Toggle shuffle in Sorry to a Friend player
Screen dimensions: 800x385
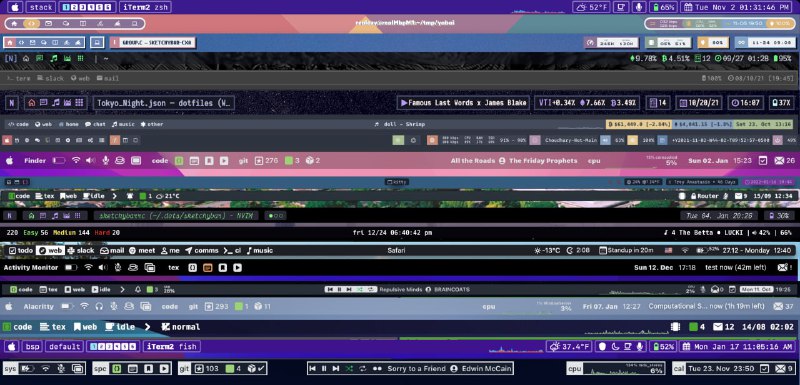(349, 368)
